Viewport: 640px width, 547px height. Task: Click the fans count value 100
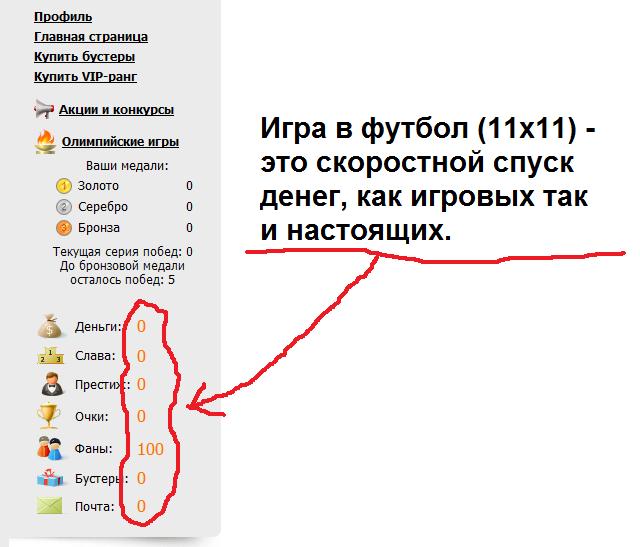150,449
